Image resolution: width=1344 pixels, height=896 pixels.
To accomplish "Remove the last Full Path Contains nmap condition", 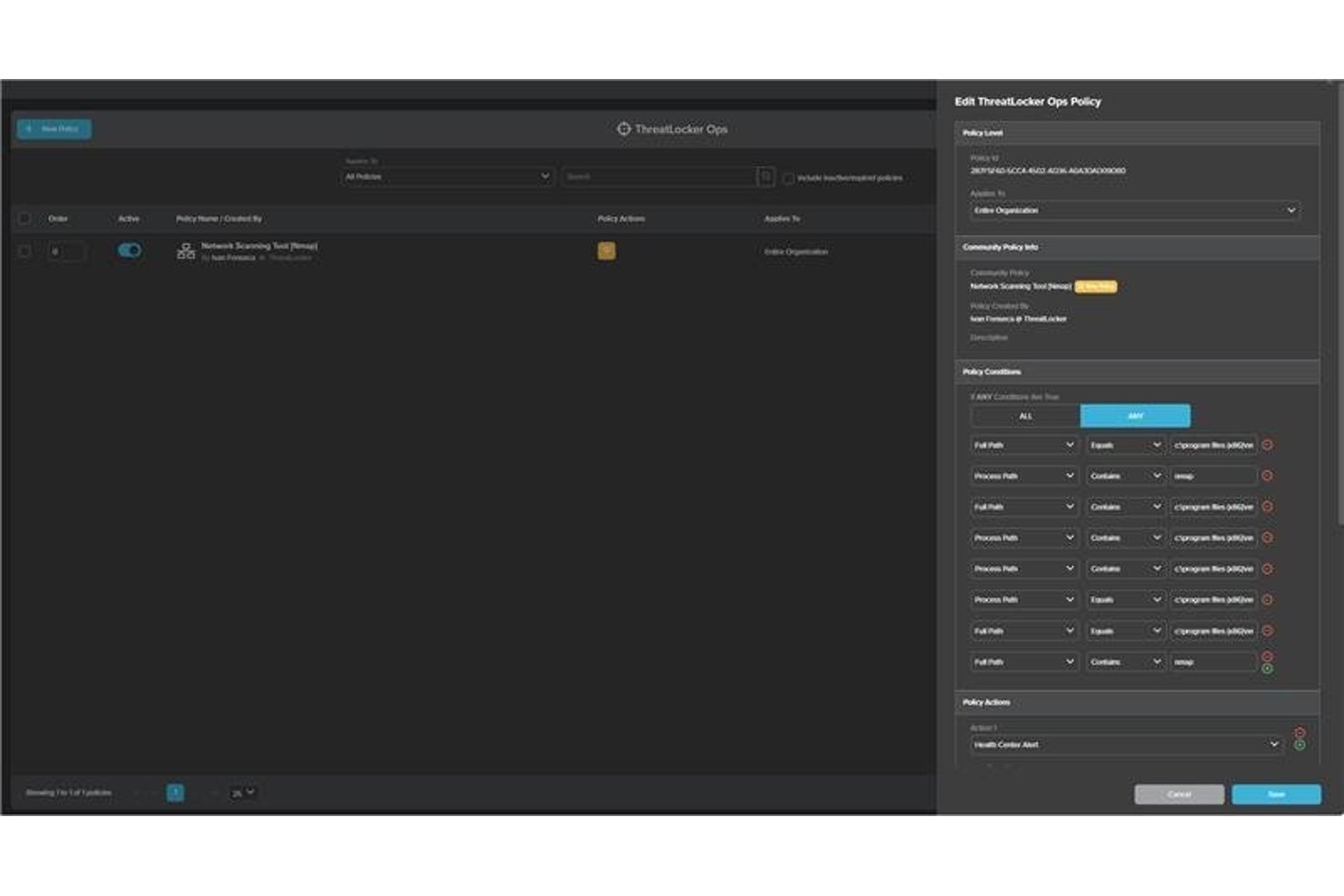I will pos(1267,655).
